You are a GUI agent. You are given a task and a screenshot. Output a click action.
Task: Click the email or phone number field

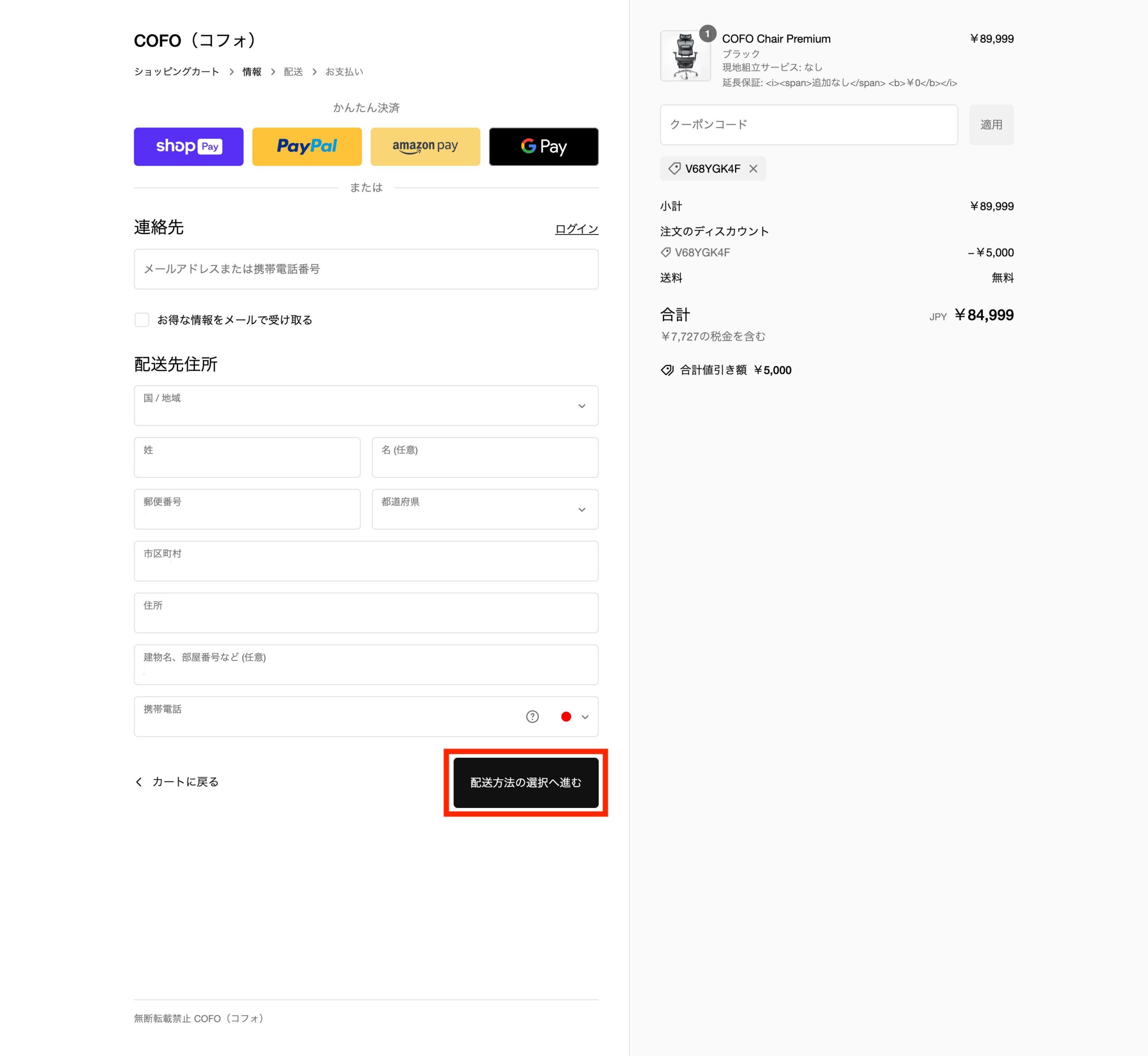[366, 269]
